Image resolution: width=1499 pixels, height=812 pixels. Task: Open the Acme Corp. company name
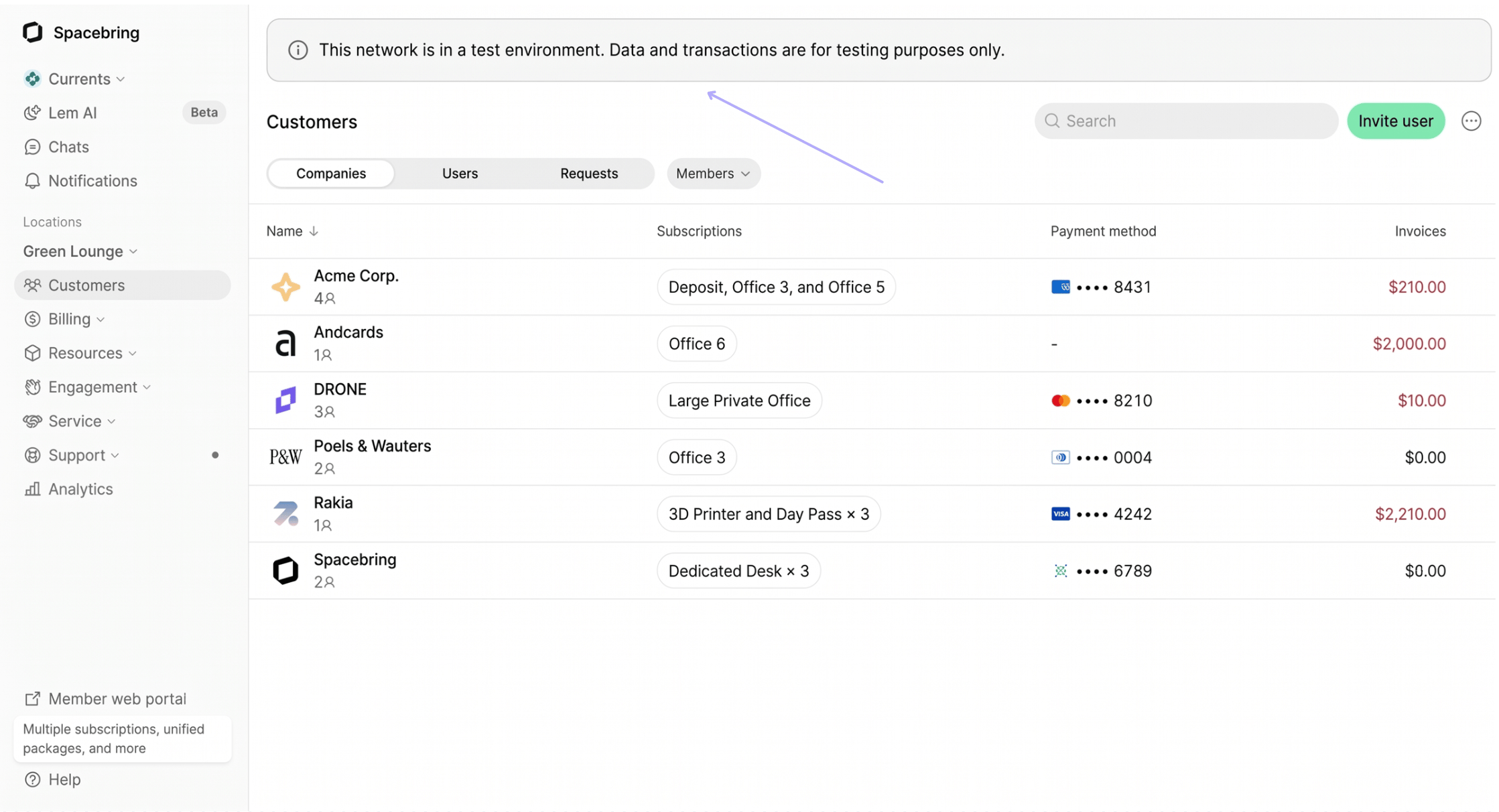(x=356, y=276)
